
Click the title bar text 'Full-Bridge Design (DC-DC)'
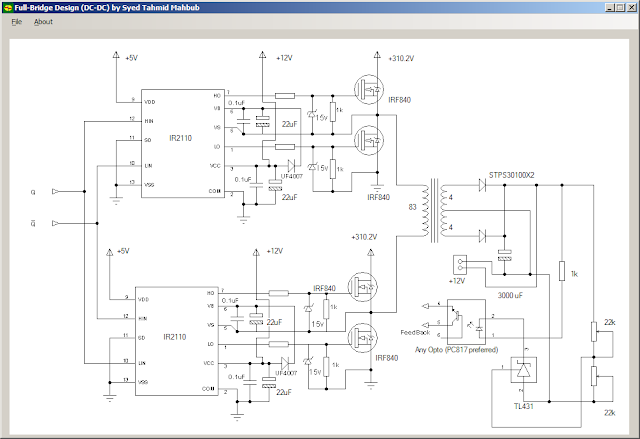[x=62, y=8]
